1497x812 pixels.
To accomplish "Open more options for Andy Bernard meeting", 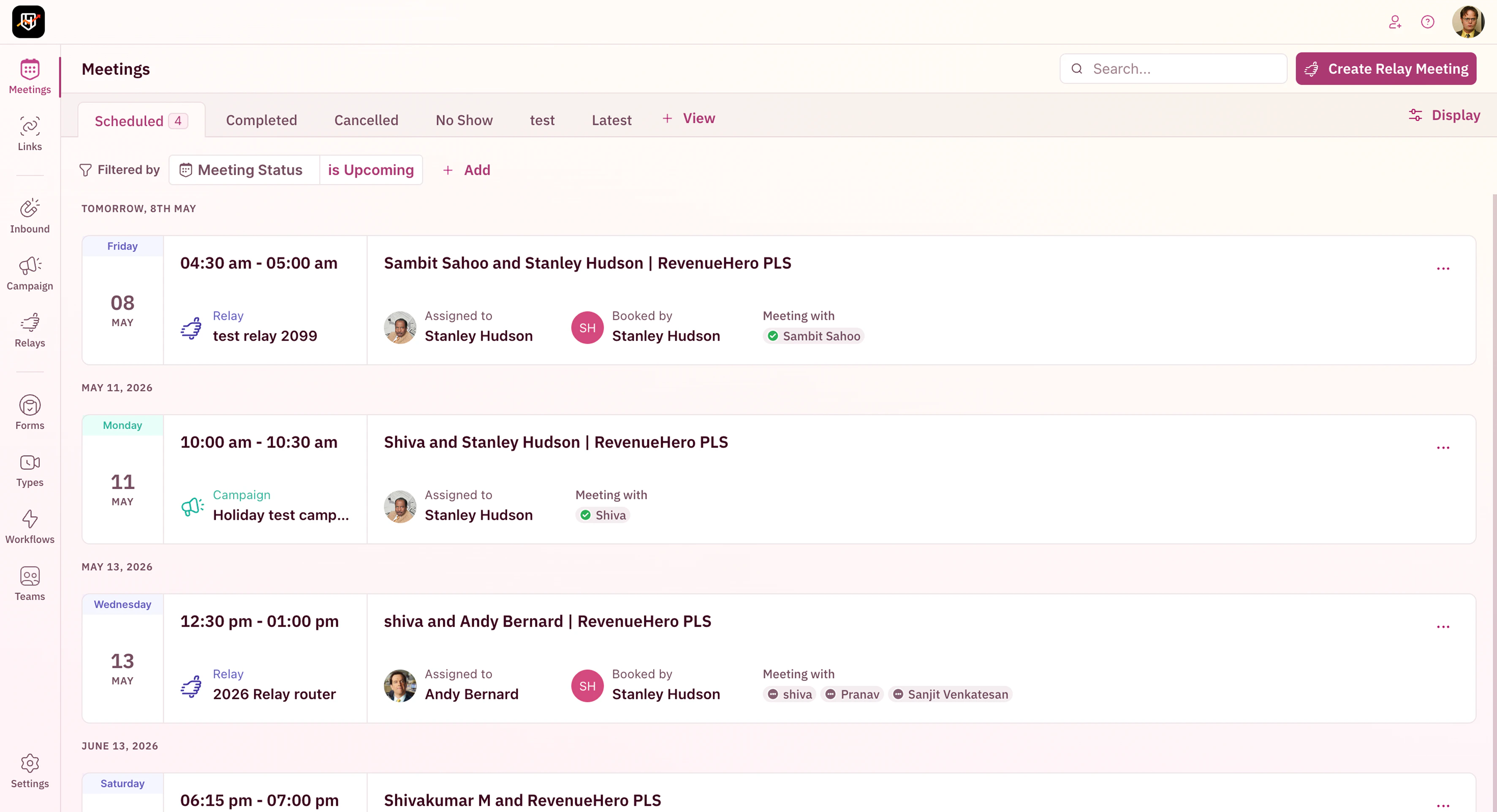I will pos(1443,627).
